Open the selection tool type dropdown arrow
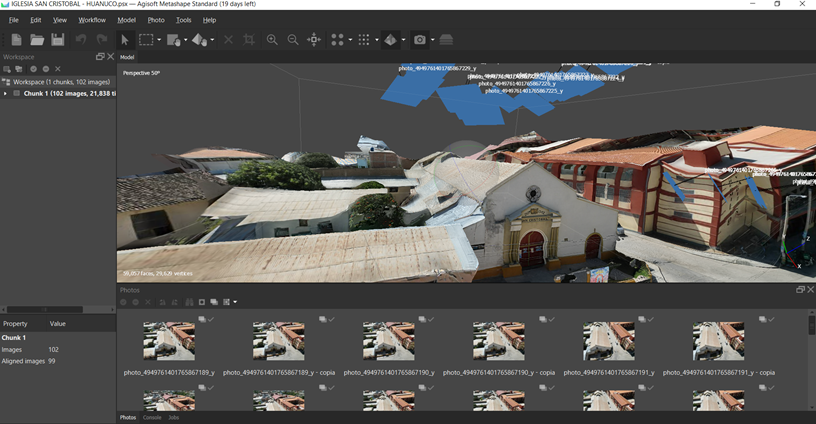This screenshot has width=816, height=424. click(x=159, y=40)
